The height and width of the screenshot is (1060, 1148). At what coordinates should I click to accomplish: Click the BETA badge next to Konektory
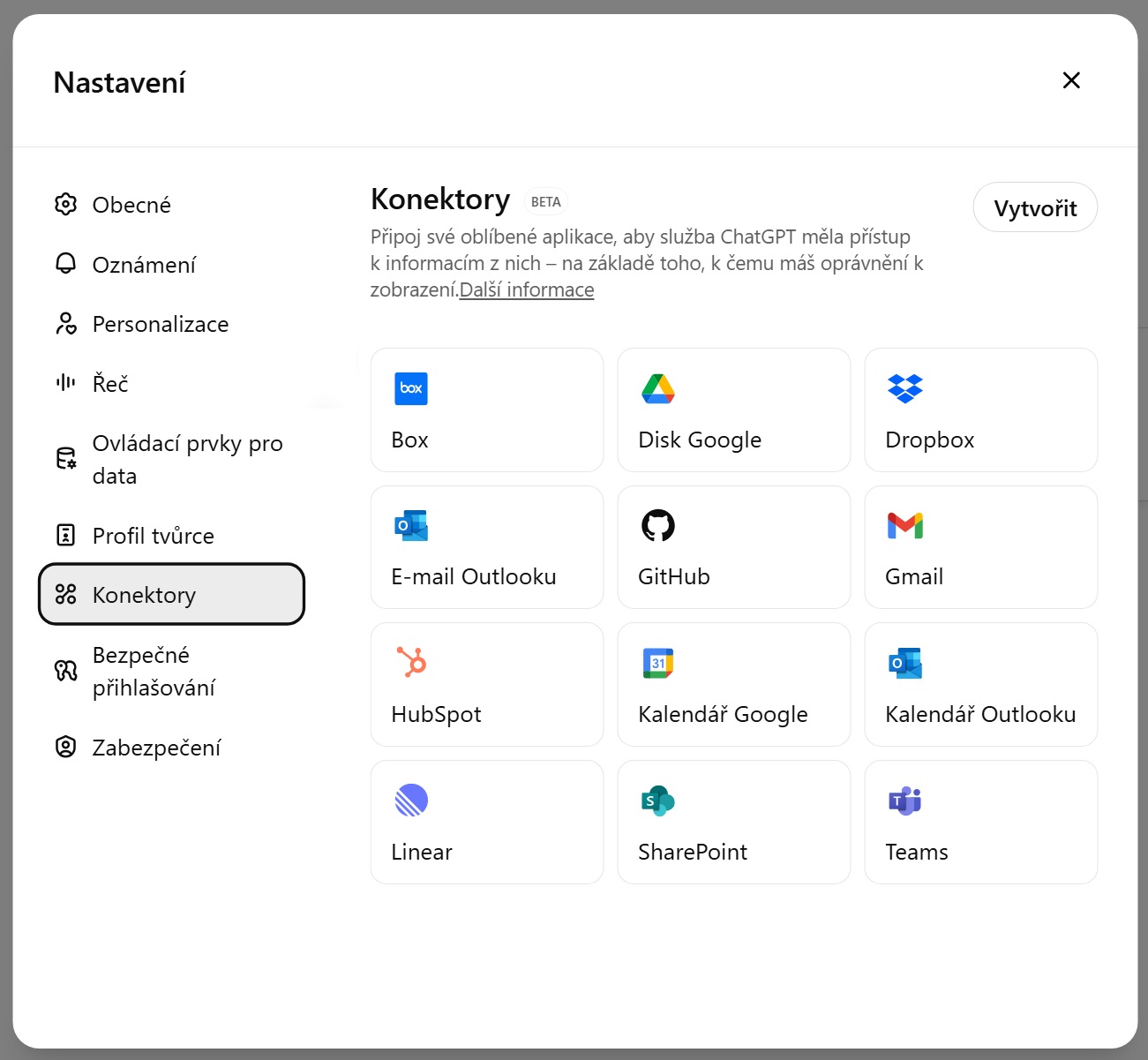546,202
